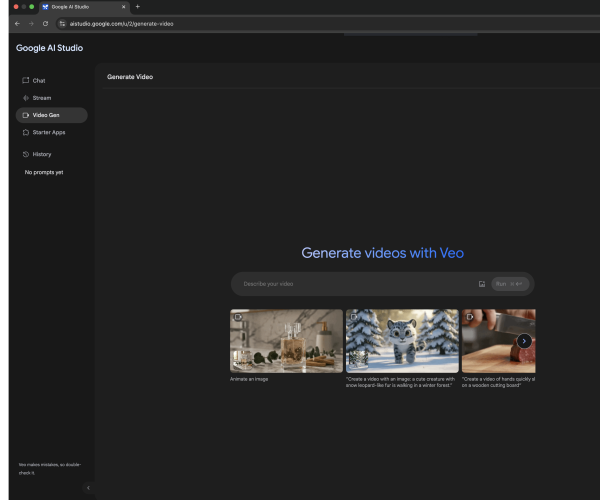The height and width of the screenshot is (500, 600).
Task: Click the Veo makes mistakes disclaimer text
Action: (50, 469)
